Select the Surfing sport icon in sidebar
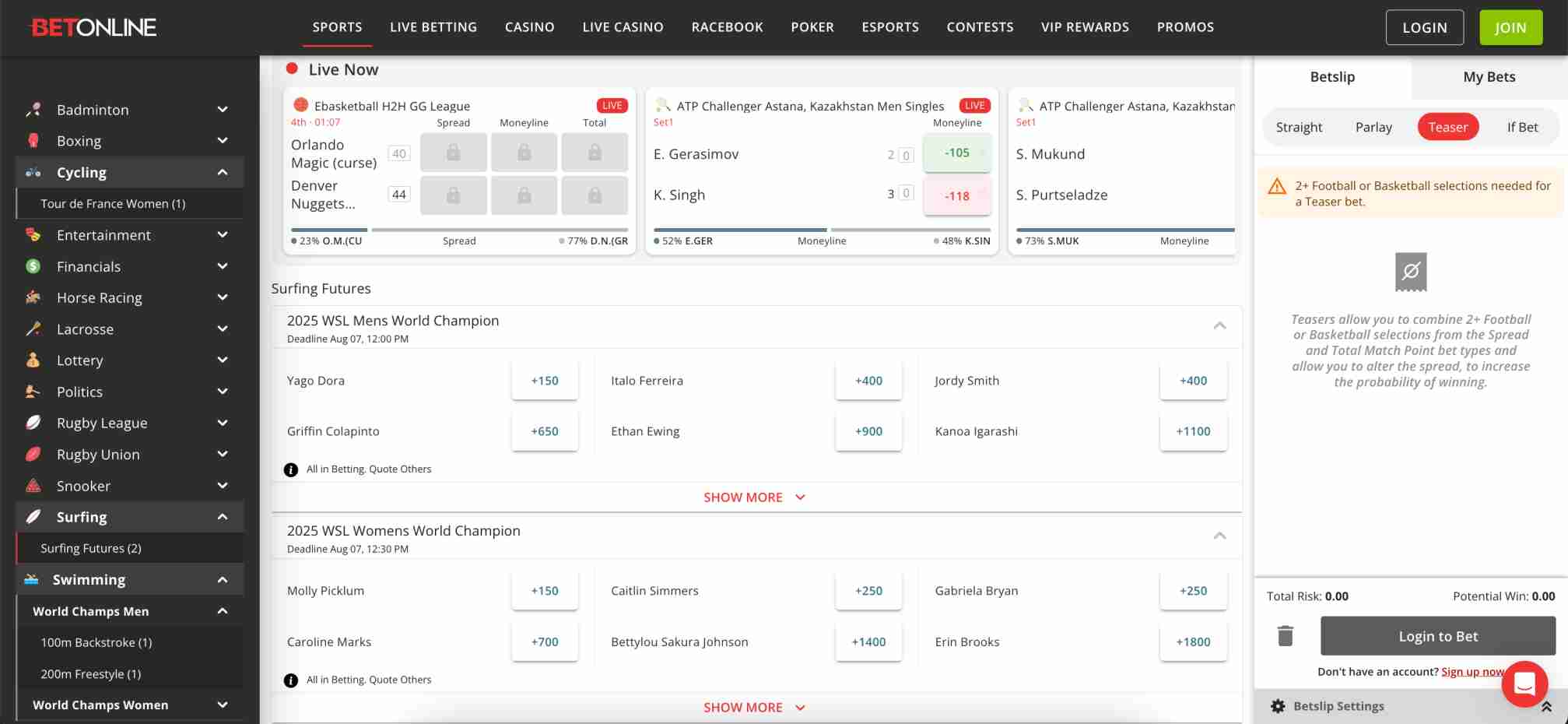1568x724 pixels. pos(33,516)
